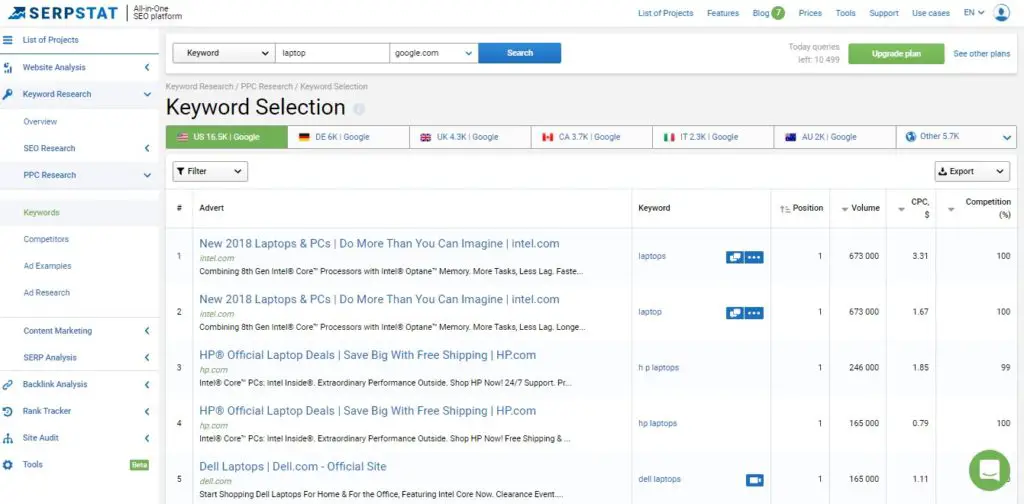
Task: Open Ad Examples in the sidebar
Action: pos(47,266)
